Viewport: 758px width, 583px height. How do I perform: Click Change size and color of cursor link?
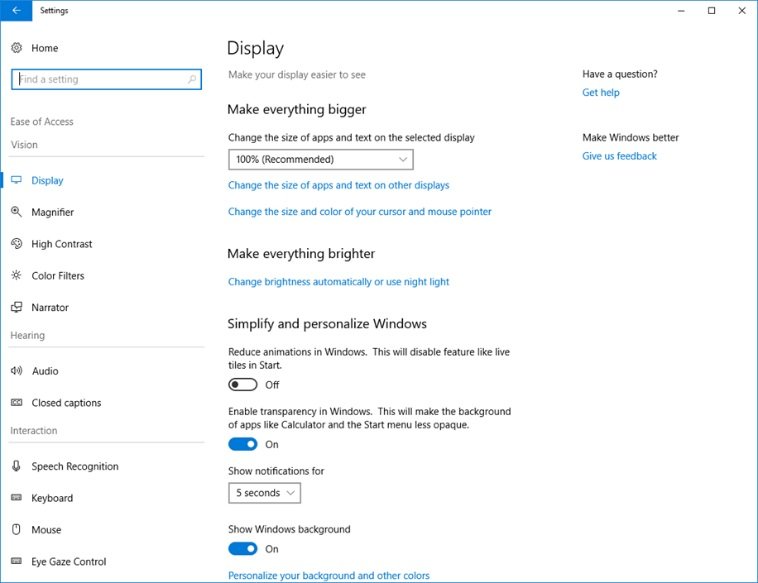360,212
